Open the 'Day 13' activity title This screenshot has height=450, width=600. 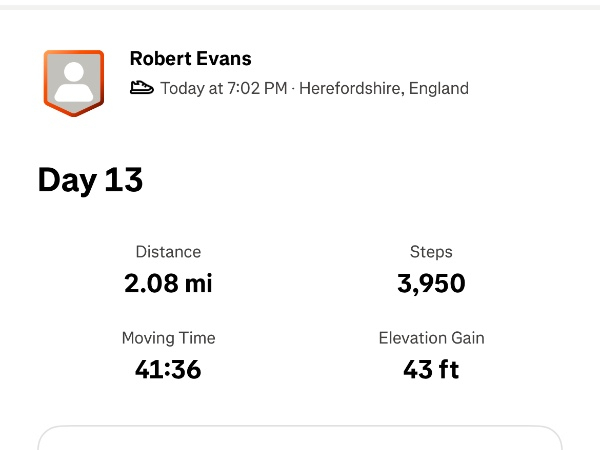click(x=91, y=180)
